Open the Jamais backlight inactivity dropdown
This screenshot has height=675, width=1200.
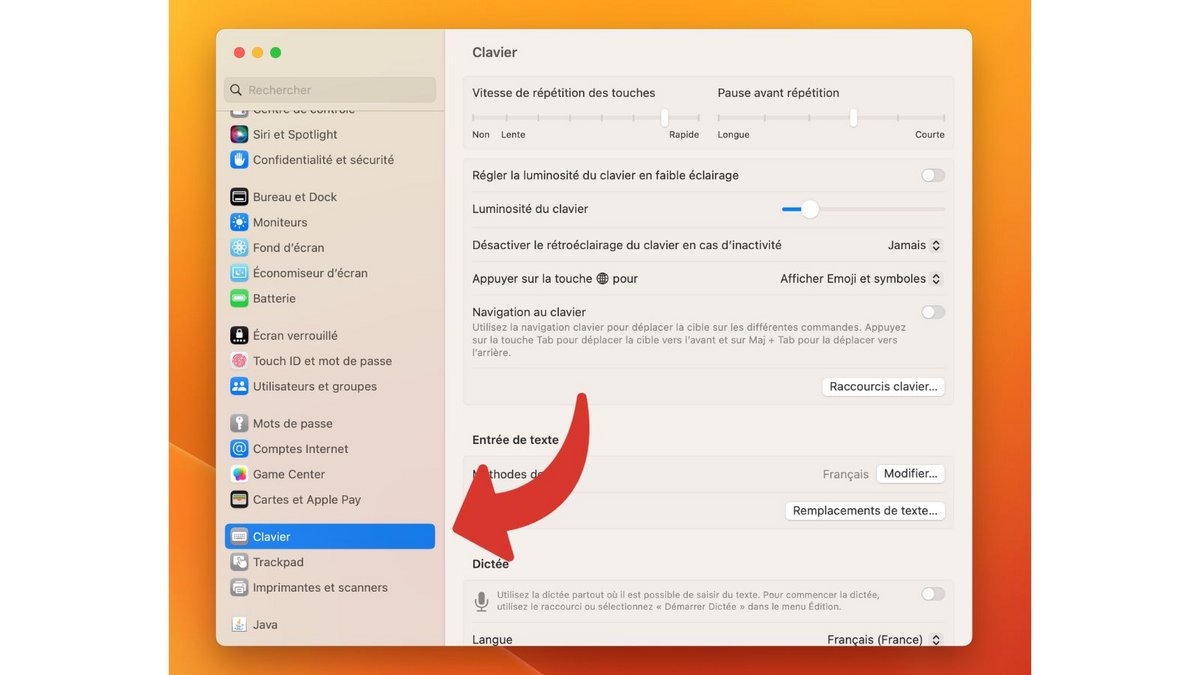tap(914, 245)
